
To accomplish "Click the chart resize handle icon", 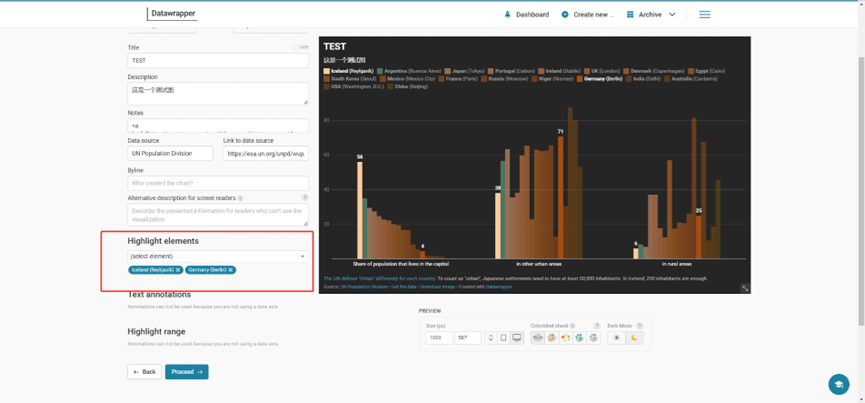I will click(745, 288).
